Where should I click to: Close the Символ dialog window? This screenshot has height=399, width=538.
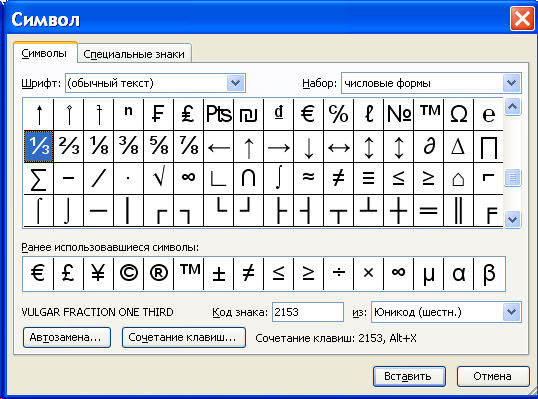[522, 19]
